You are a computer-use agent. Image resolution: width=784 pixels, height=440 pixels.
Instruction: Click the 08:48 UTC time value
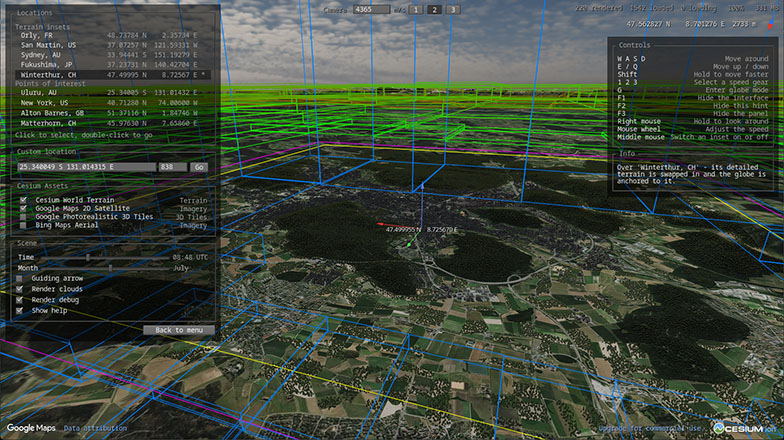190,258
